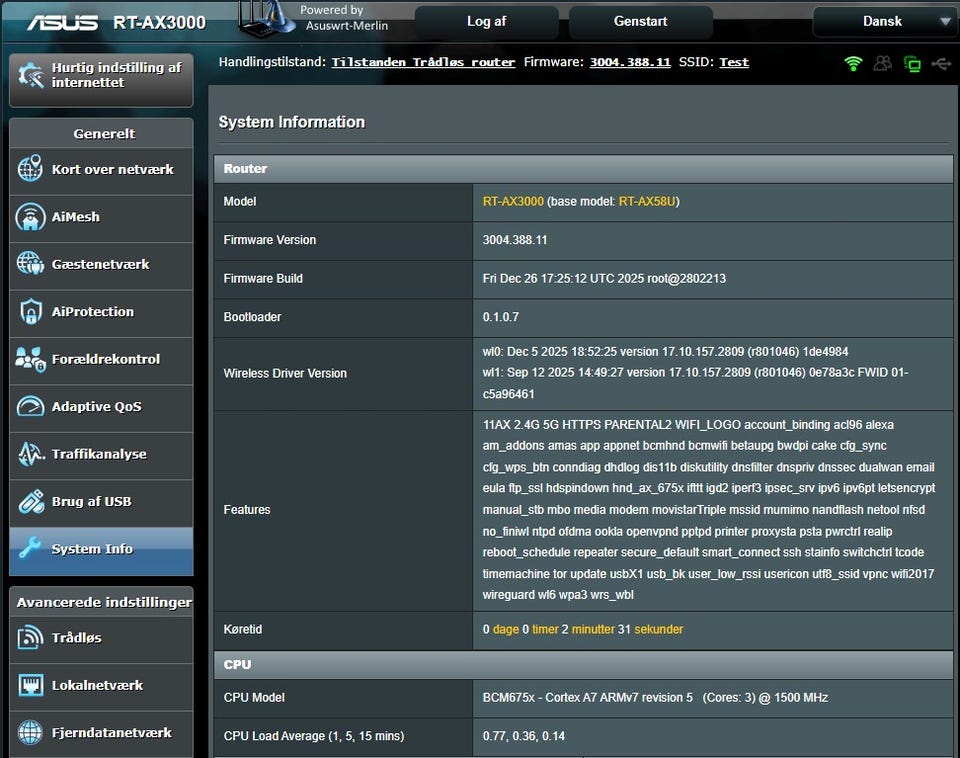The height and width of the screenshot is (758, 960).
Task: Open Adaptive QoS settings
Action: (x=101, y=407)
